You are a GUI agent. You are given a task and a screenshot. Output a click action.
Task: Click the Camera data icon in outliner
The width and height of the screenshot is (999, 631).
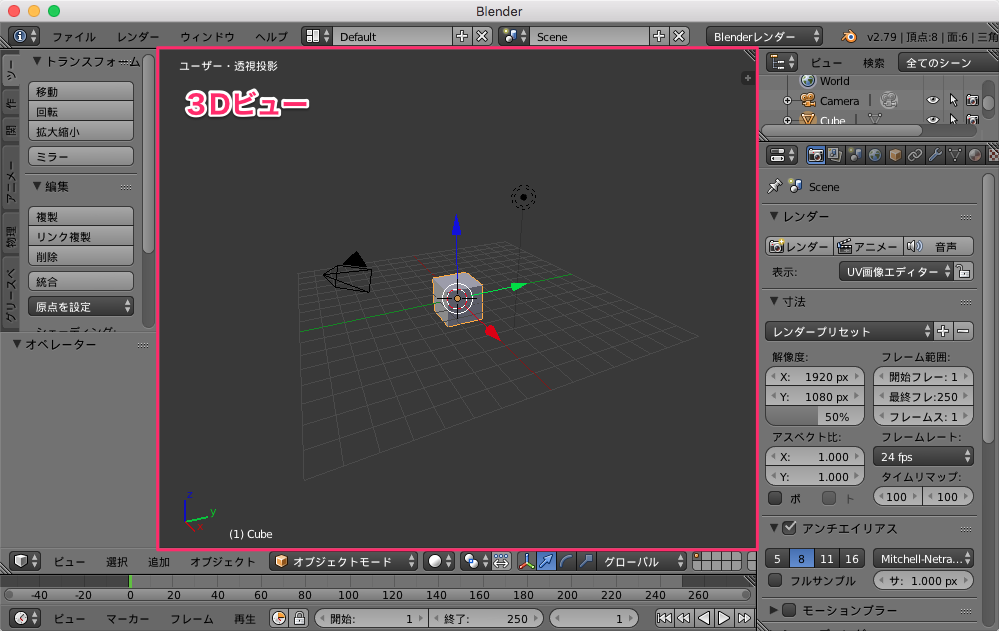[x=889, y=100]
